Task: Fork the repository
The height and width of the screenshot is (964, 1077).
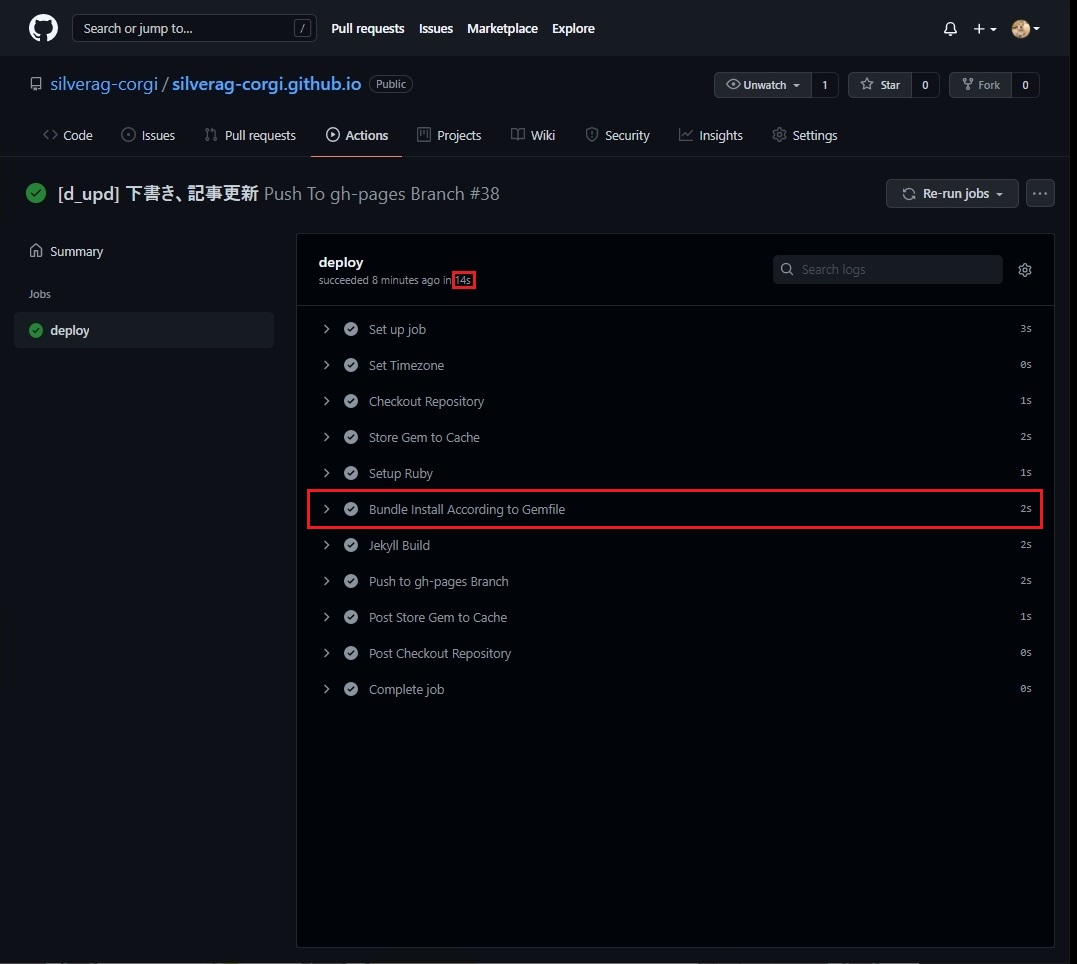Action: click(x=980, y=85)
